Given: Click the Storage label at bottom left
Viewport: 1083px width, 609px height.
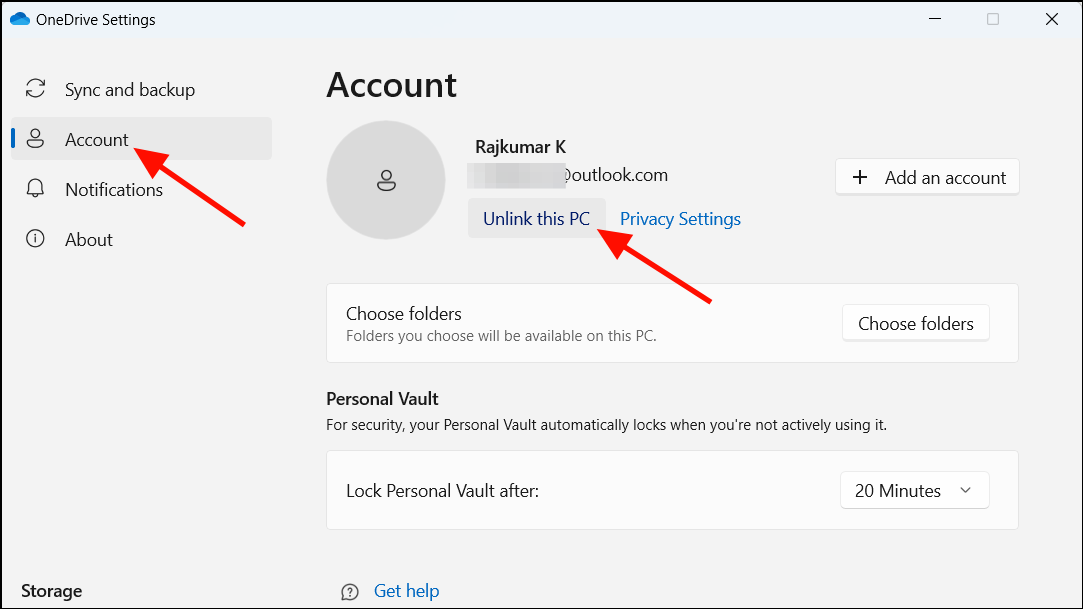Looking at the screenshot, I should point(51,591).
